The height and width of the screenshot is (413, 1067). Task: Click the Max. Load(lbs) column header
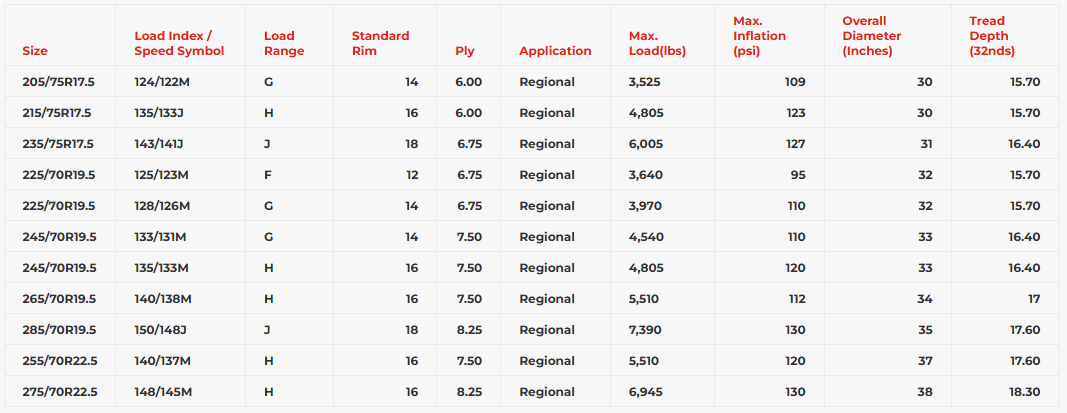(x=657, y=43)
